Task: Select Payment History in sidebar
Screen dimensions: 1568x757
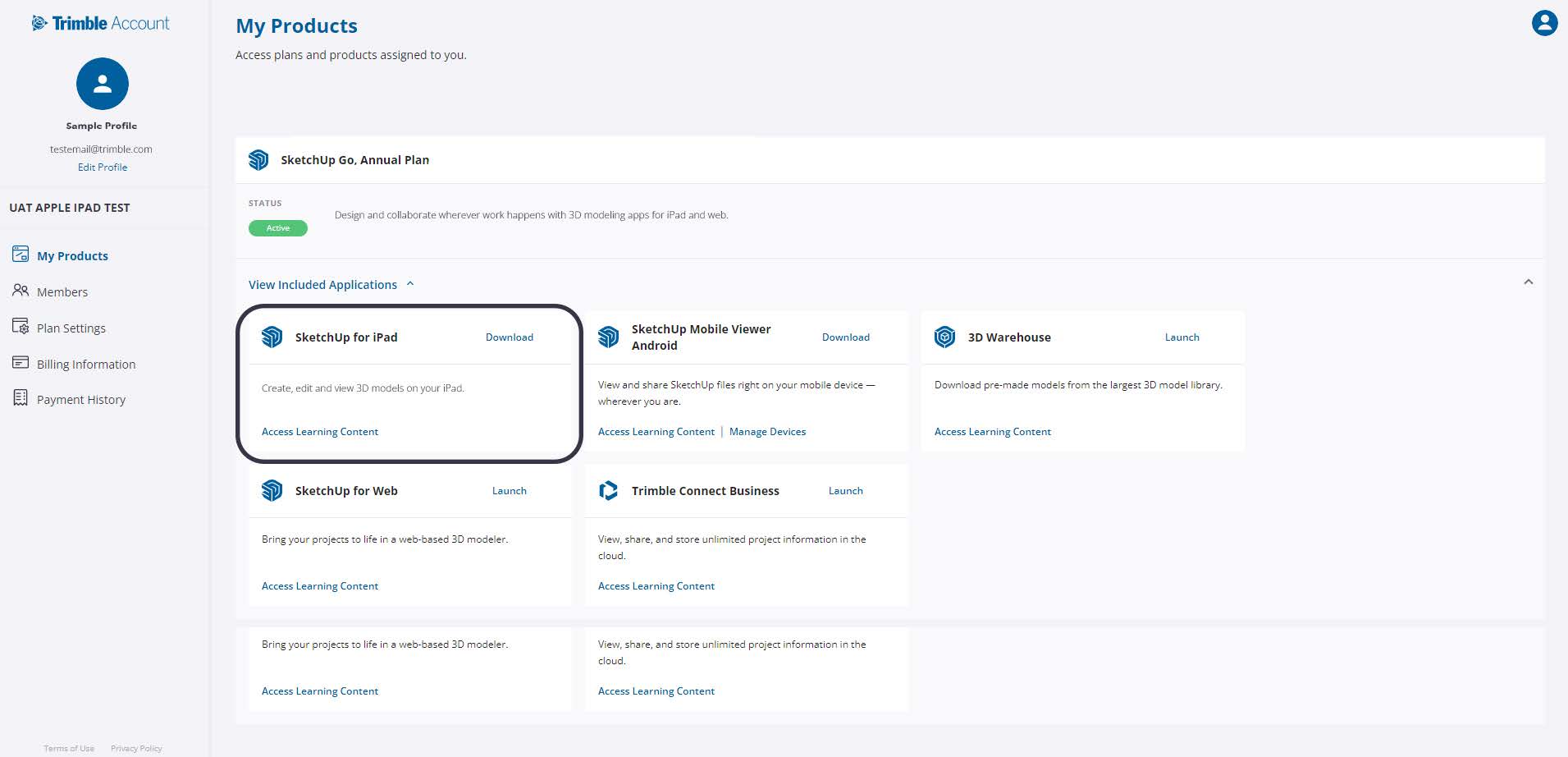Action: [x=80, y=400]
